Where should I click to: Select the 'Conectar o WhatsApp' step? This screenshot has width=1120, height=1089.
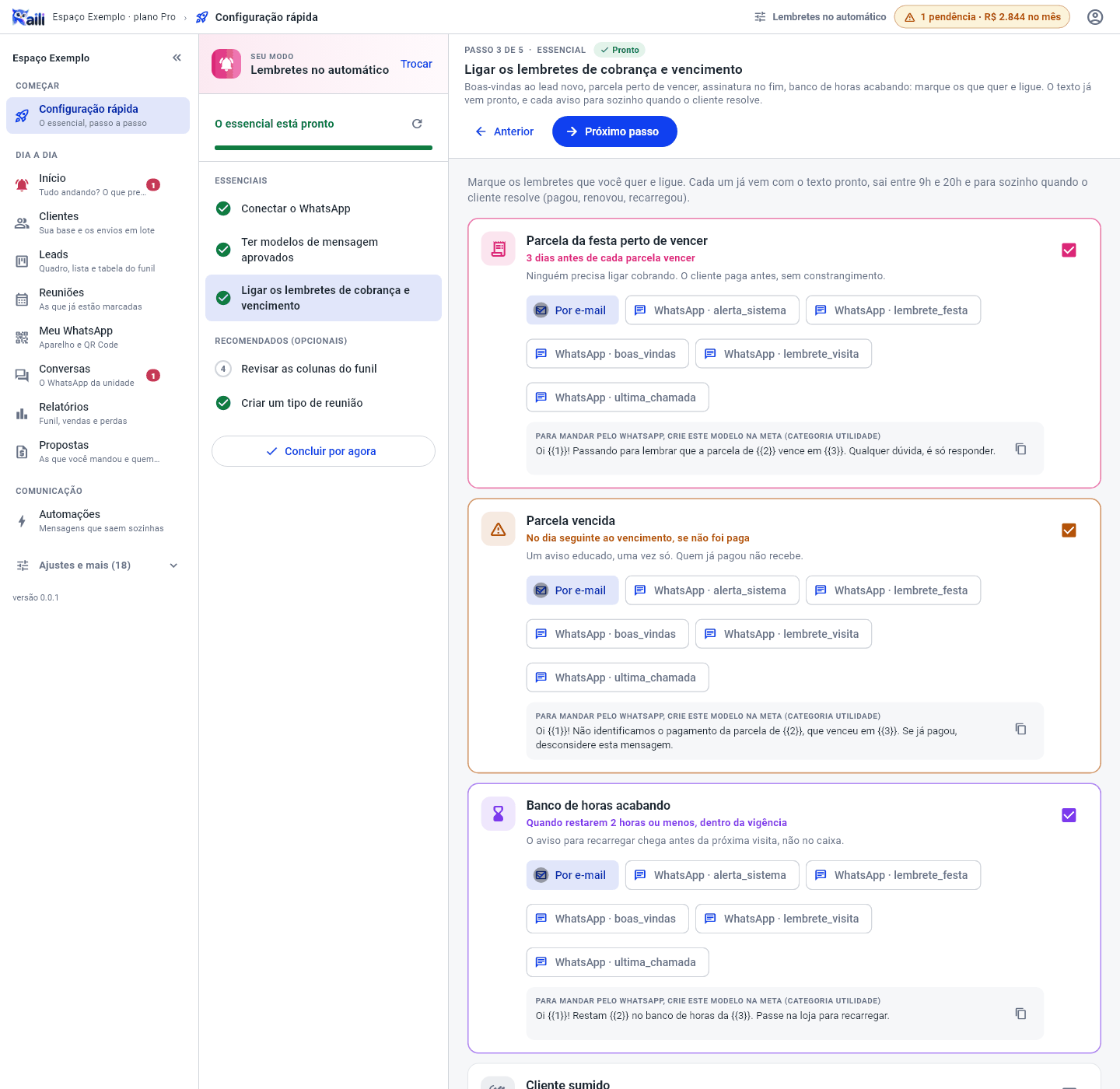pos(324,208)
